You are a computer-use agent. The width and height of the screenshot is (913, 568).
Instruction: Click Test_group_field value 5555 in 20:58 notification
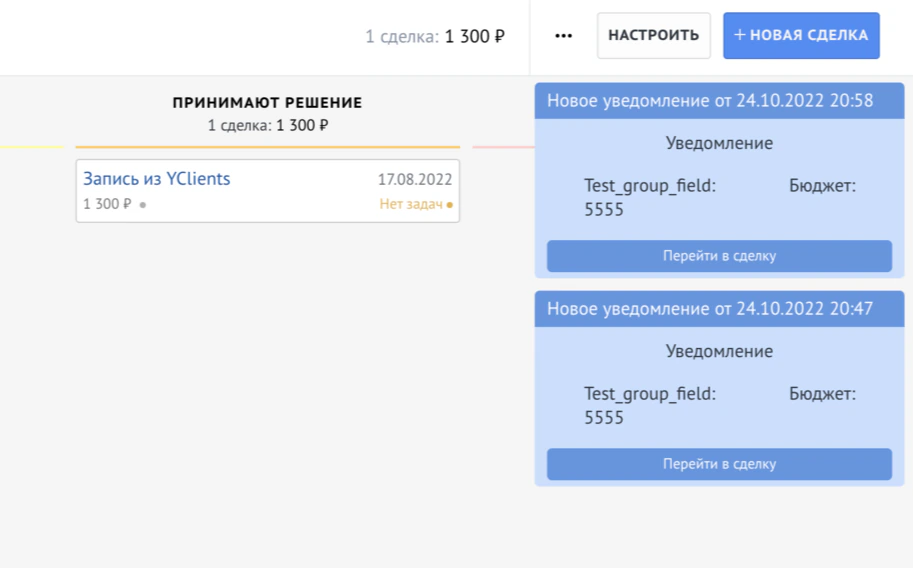(604, 210)
